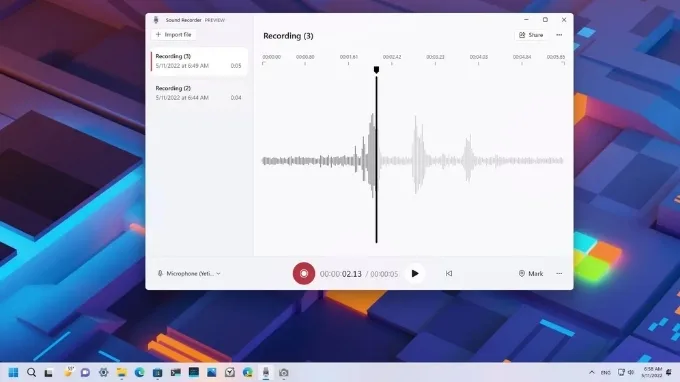
Task: Add a marker with the Mark button
Action: (x=531, y=274)
